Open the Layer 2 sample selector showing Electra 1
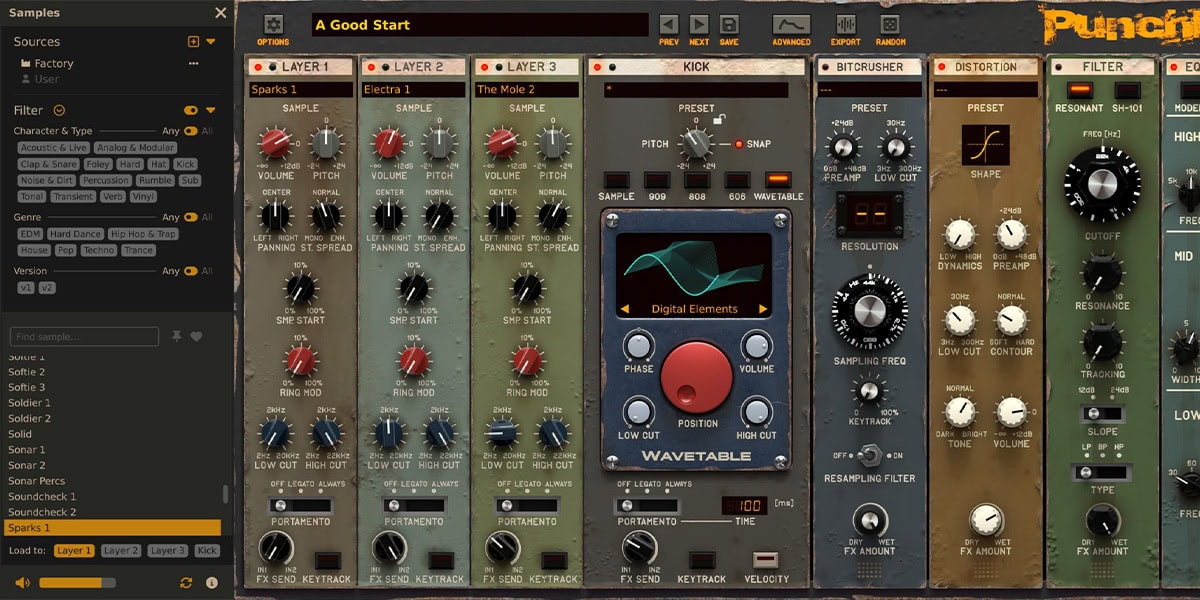 tap(414, 90)
